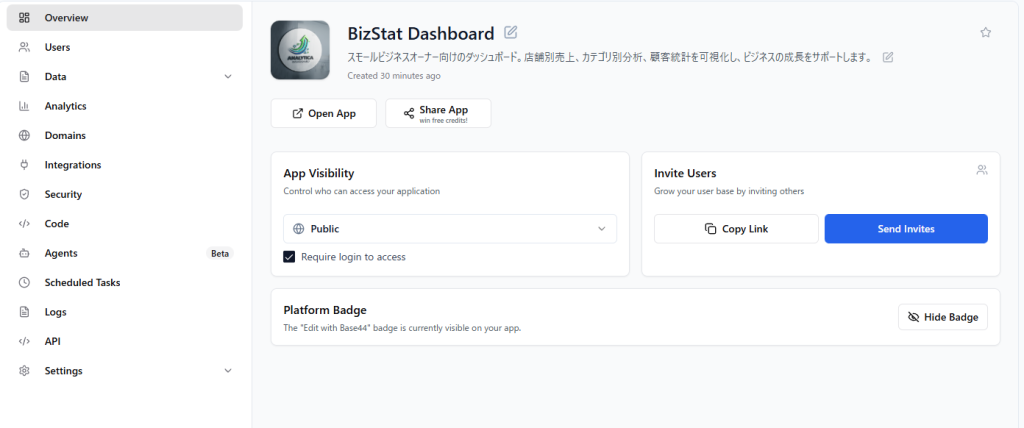Expand the Settings section chevron
Screen dimensions: 1024x428
tap(227, 371)
